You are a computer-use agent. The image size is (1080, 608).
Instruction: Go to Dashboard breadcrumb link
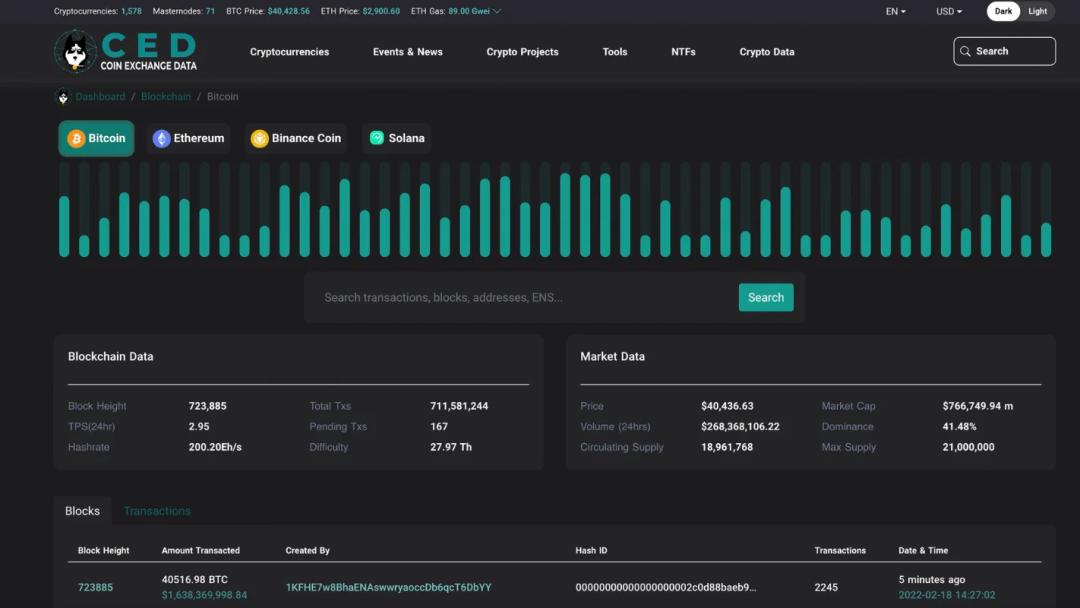click(101, 96)
